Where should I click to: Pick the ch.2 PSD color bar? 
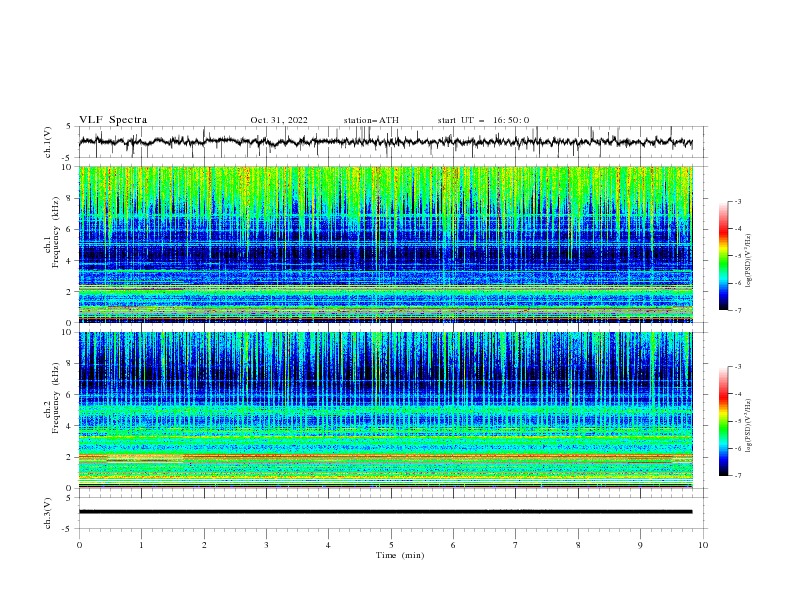pyautogui.click(x=723, y=421)
